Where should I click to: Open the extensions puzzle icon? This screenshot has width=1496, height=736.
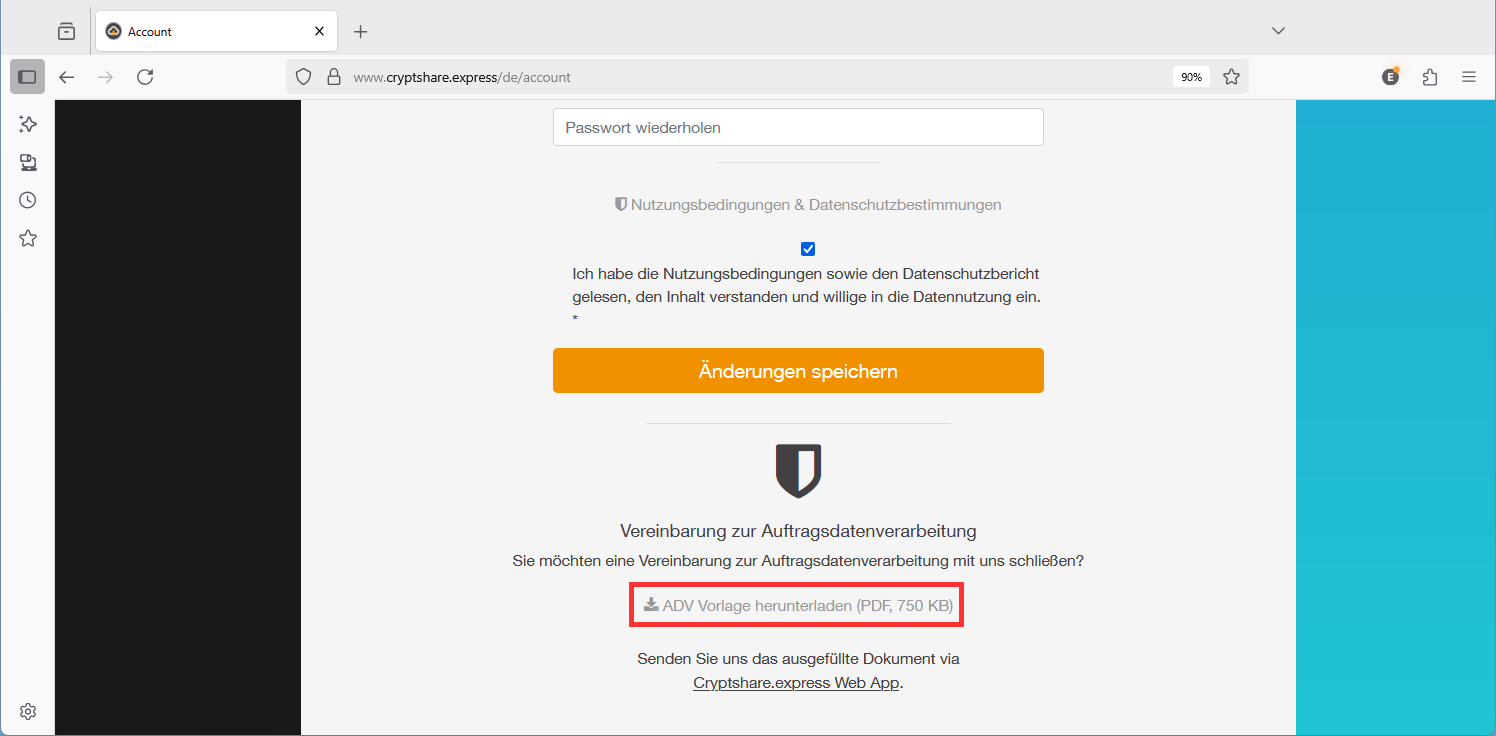tap(1430, 77)
